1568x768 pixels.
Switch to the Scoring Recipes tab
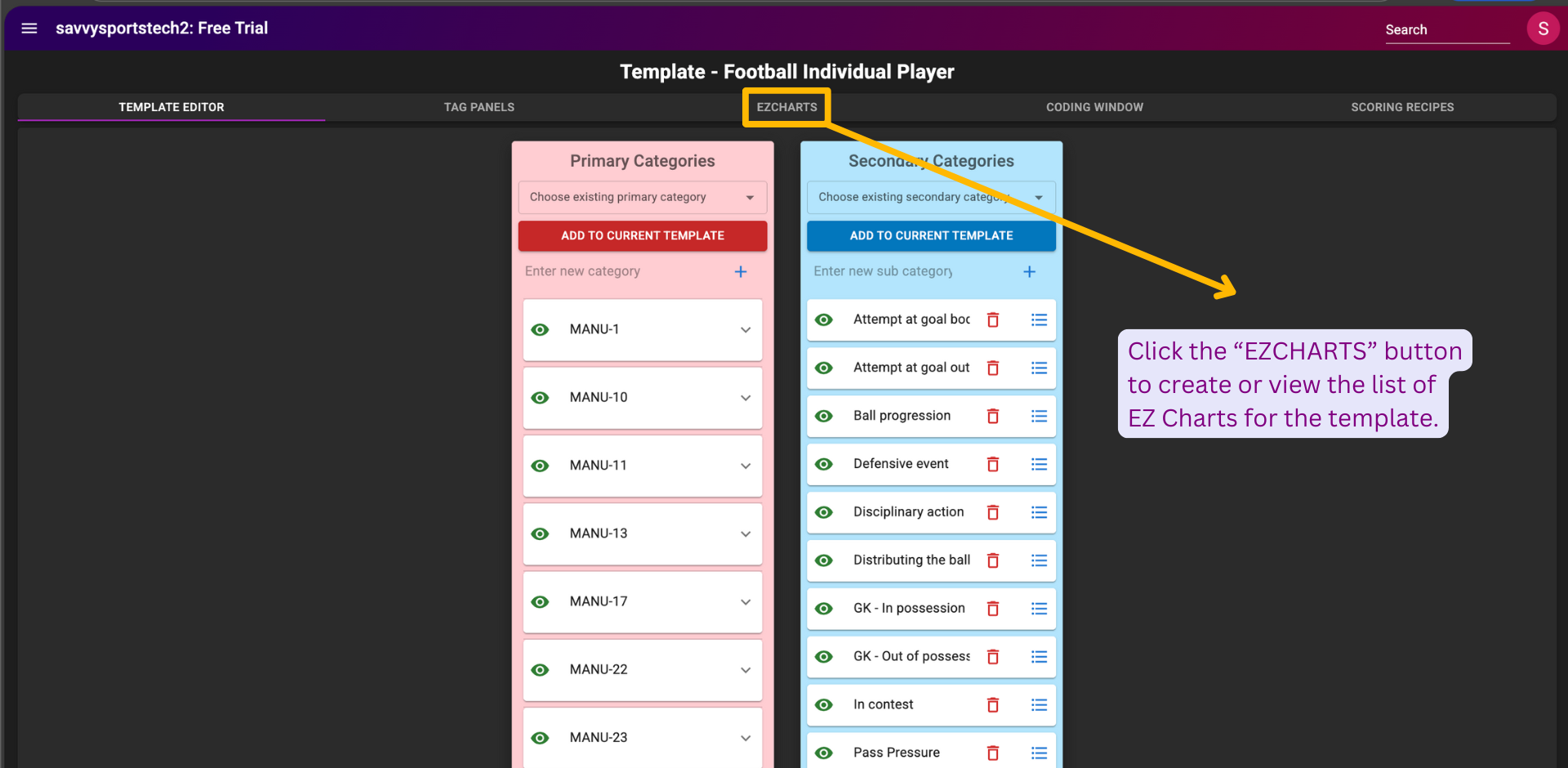[1401, 107]
